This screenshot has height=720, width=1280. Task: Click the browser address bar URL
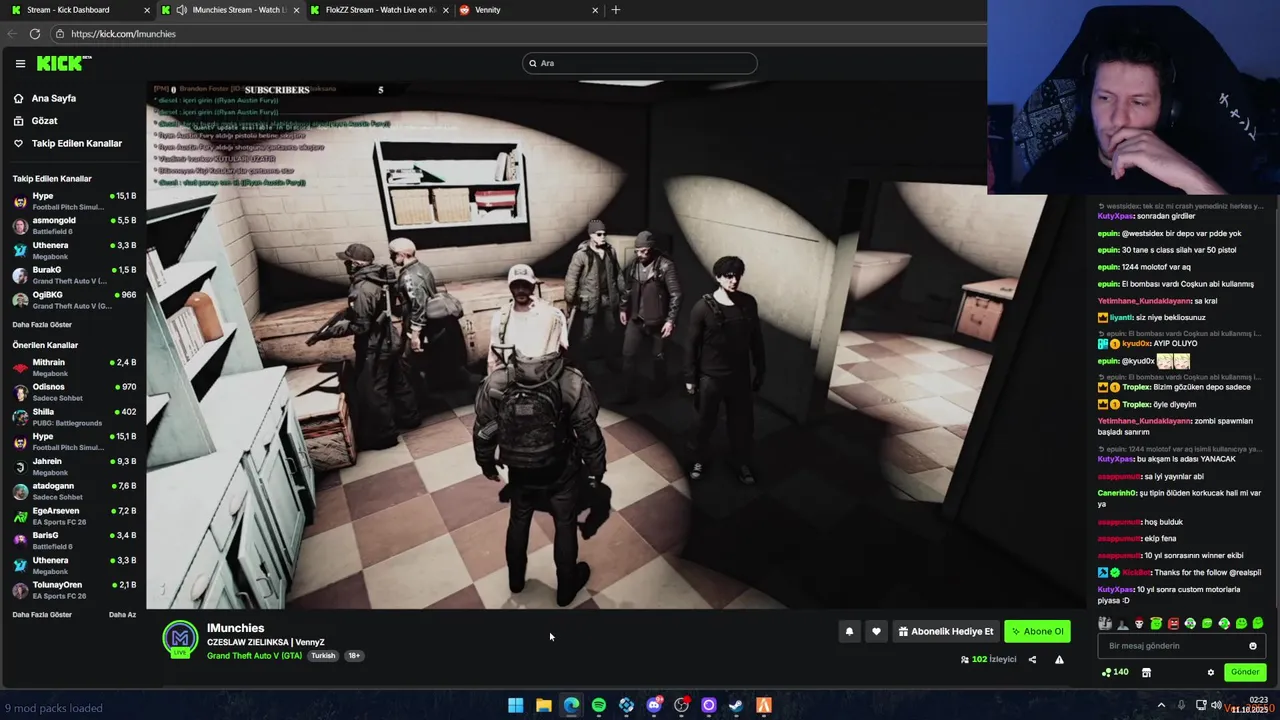tap(123, 33)
